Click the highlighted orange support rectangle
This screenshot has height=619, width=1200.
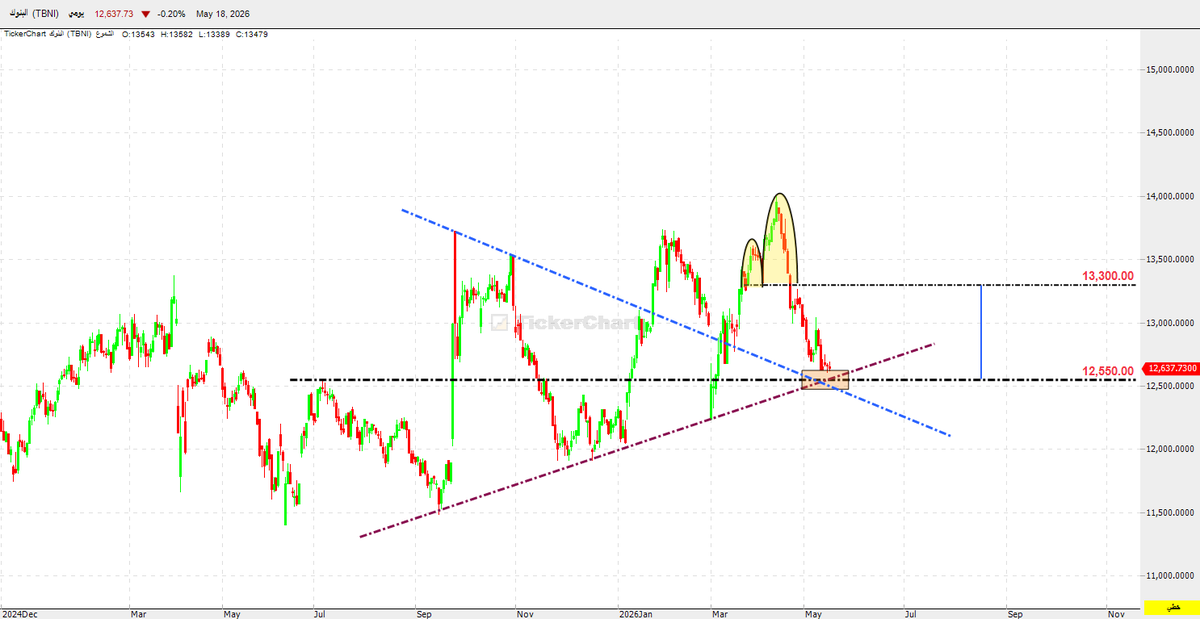coord(825,380)
